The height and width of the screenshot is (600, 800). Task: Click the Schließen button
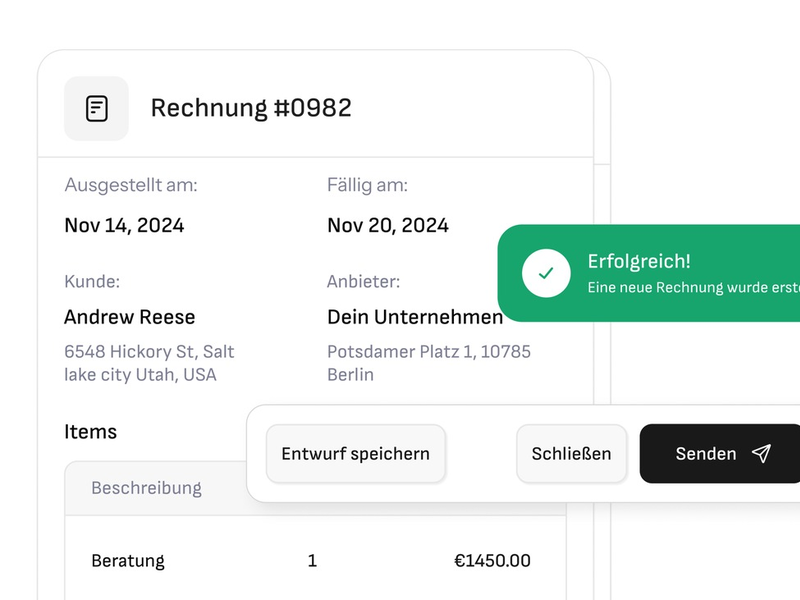point(571,453)
